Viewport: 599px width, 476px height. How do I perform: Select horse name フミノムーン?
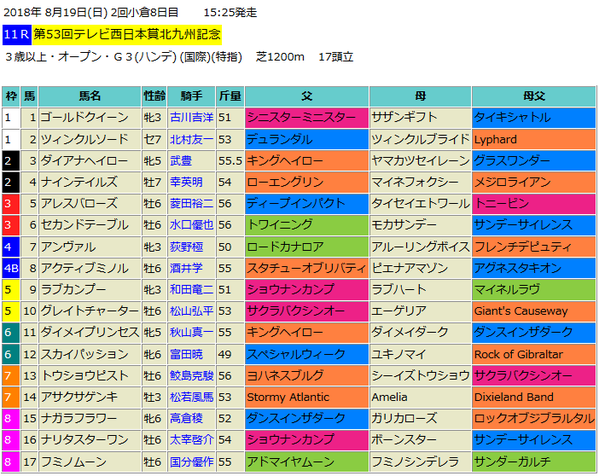(73, 463)
